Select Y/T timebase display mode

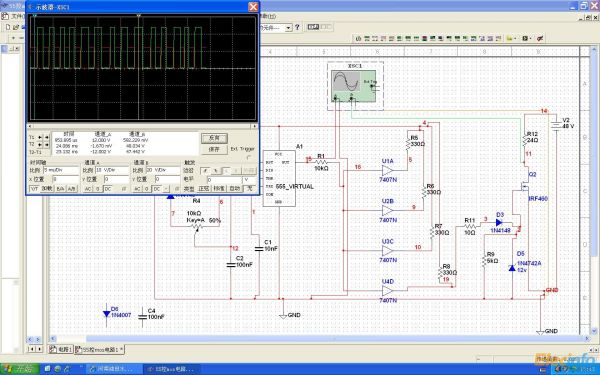click(34, 189)
